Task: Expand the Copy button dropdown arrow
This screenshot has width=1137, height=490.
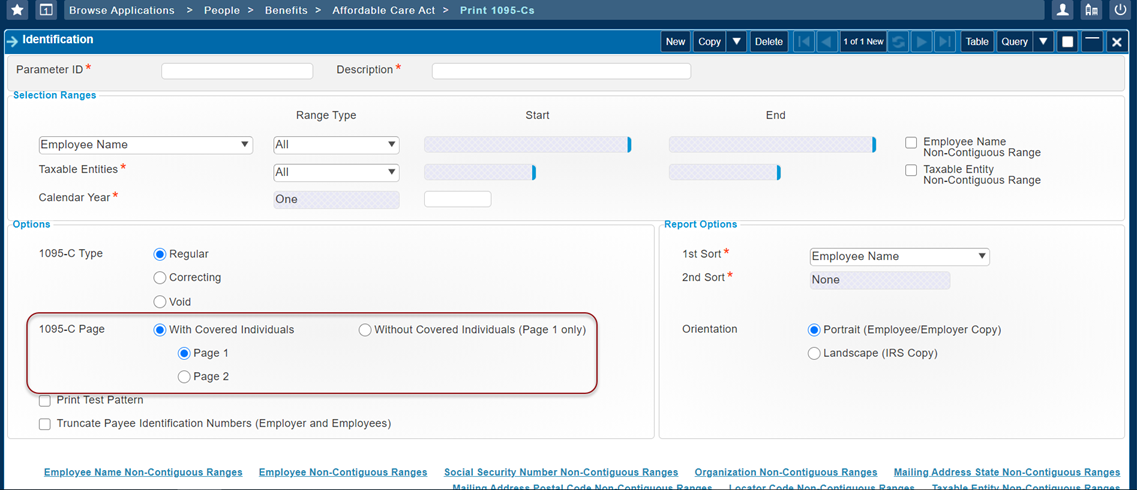Action: coord(737,42)
